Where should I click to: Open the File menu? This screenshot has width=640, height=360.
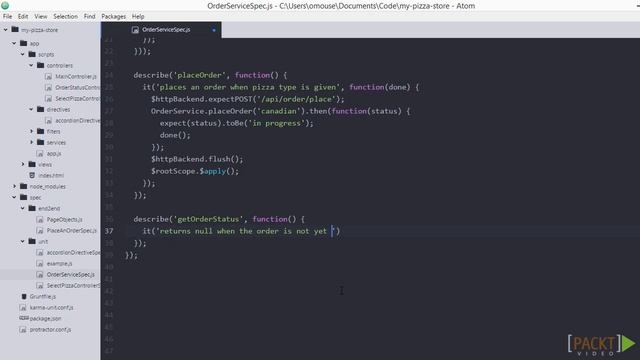tap(7, 16)
